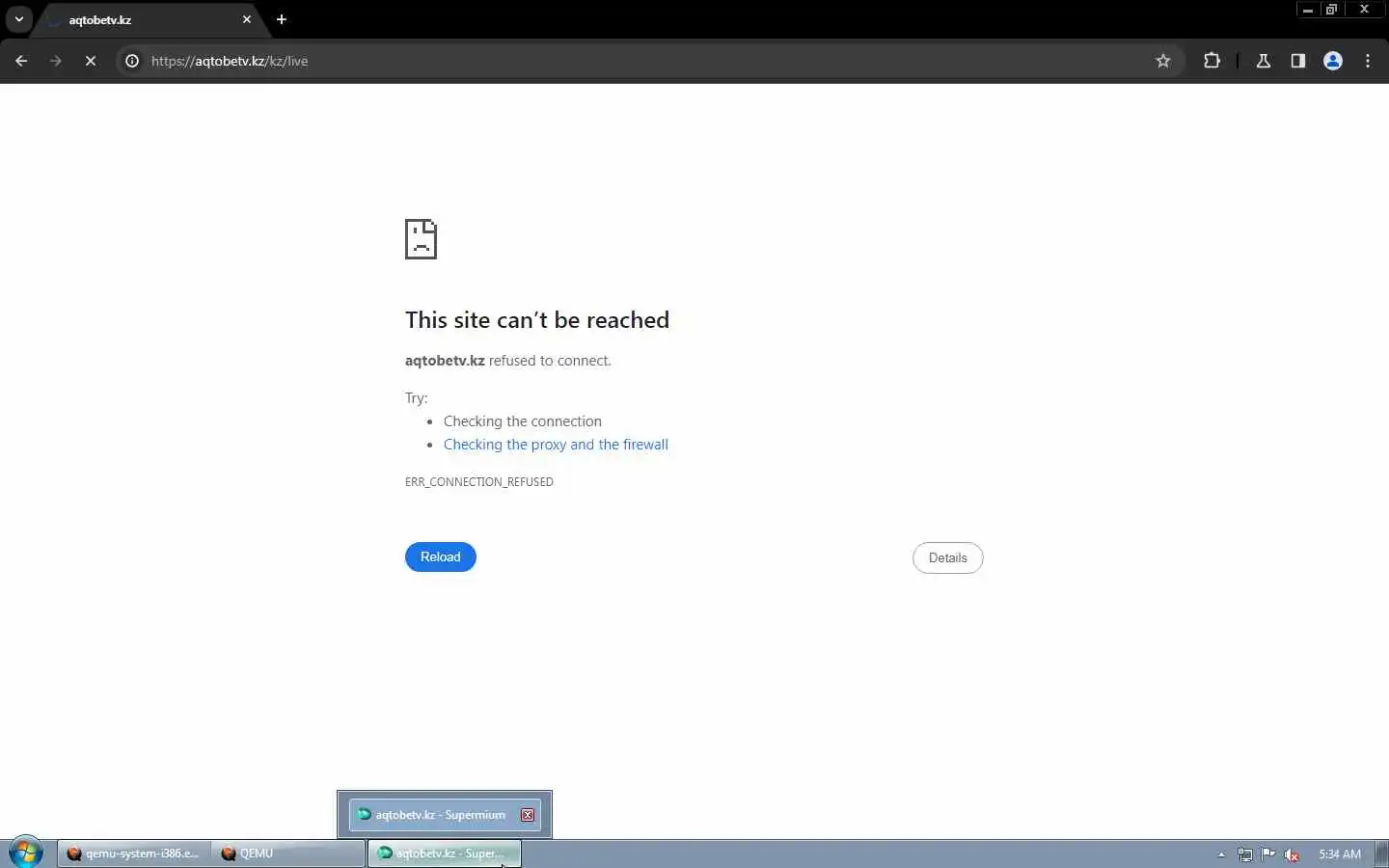
Task: Close the aqtobetv.kz tab
Action: tap(247, 19)
